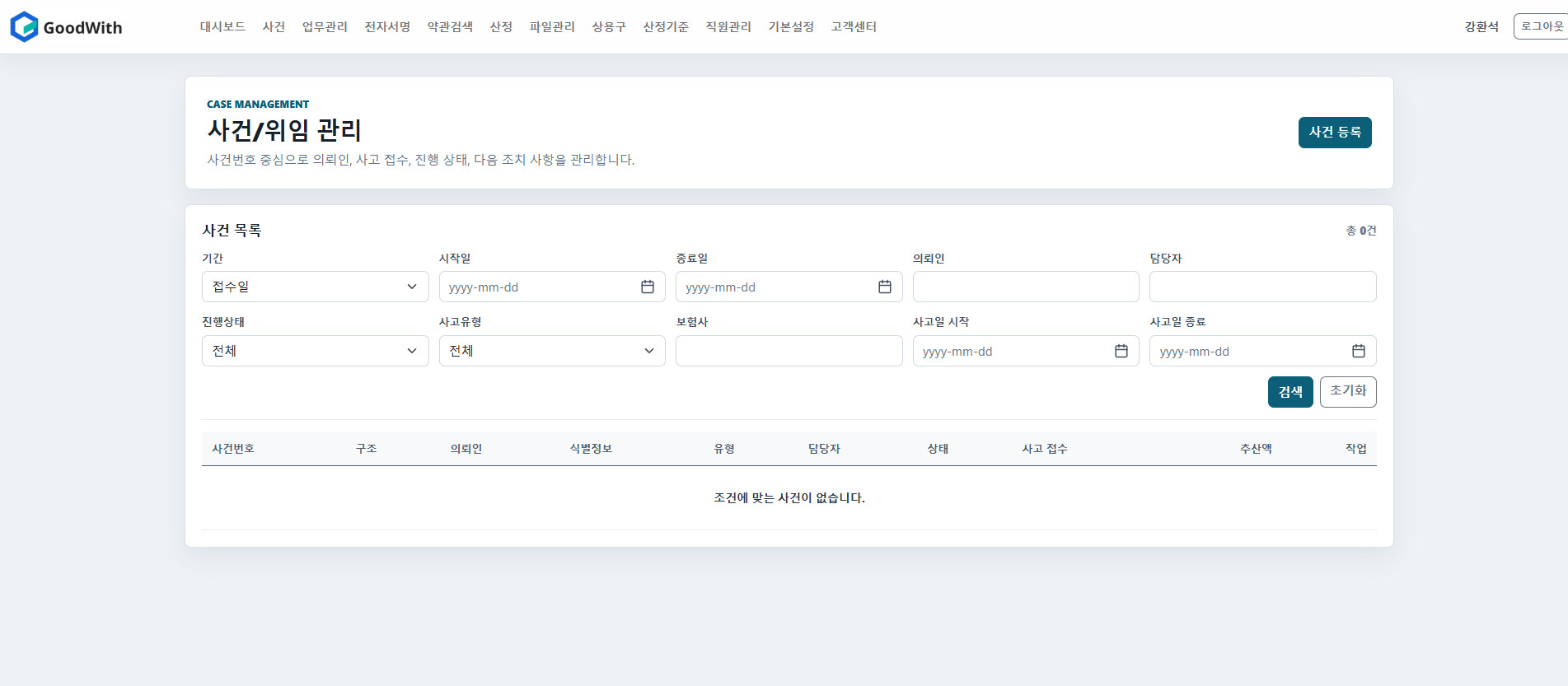
Task: Open the 기본설정 menu
Action: (791, 27)
